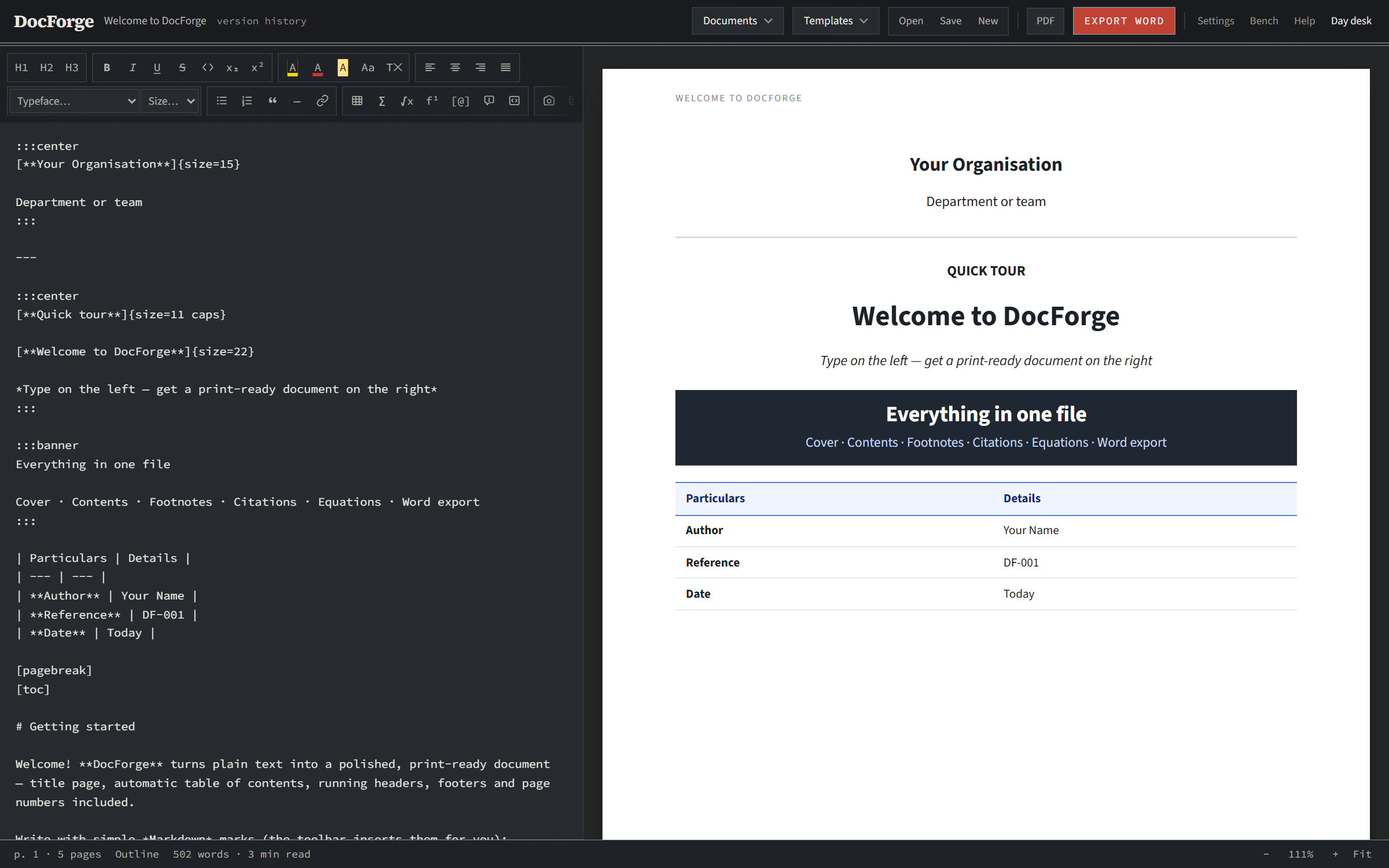Insert a citation with [@] icon
This screenshot has width=1389, height=868.
(x=461, y=101)
